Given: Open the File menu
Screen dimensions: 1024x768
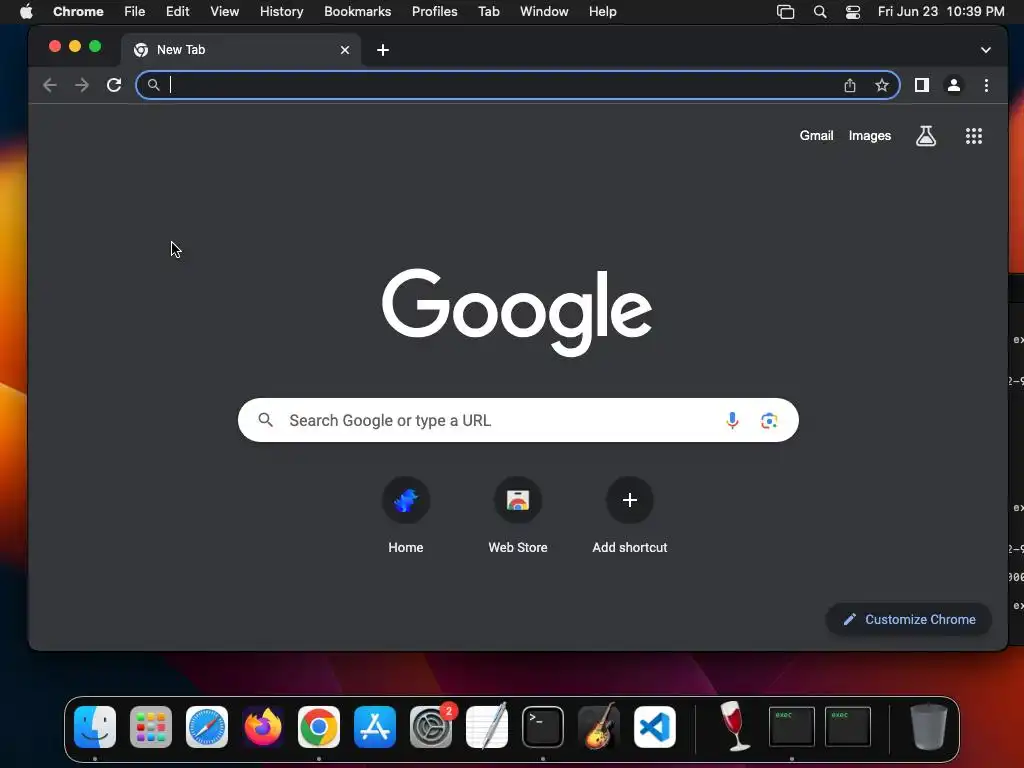Looking at the screenshot, I should click(135, 11).
